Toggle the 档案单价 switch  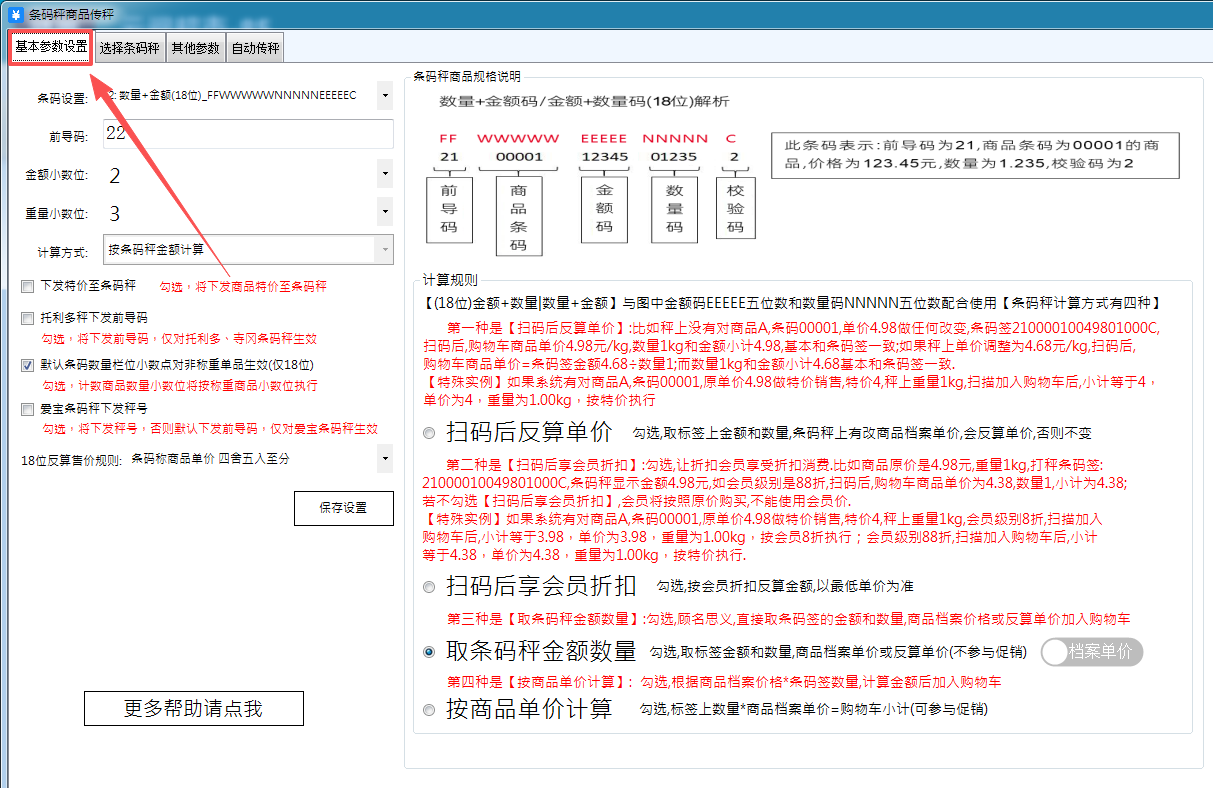1091,652
